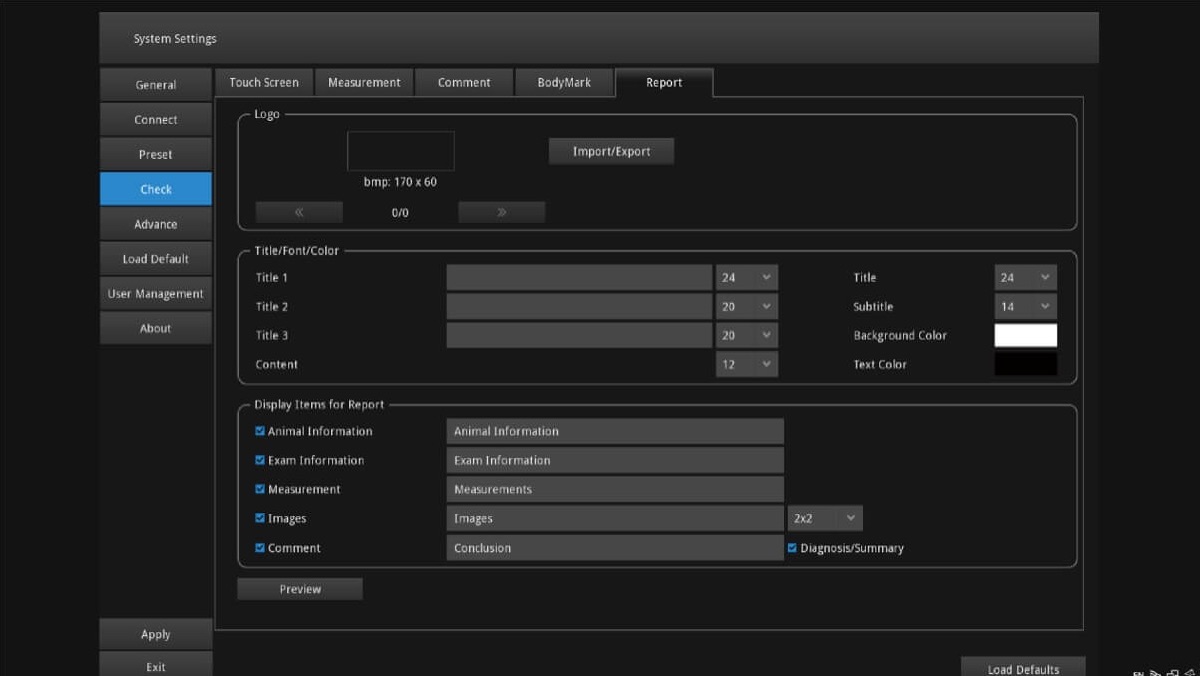
Task: Toggle the Images display checkbox
Action: 261,519
